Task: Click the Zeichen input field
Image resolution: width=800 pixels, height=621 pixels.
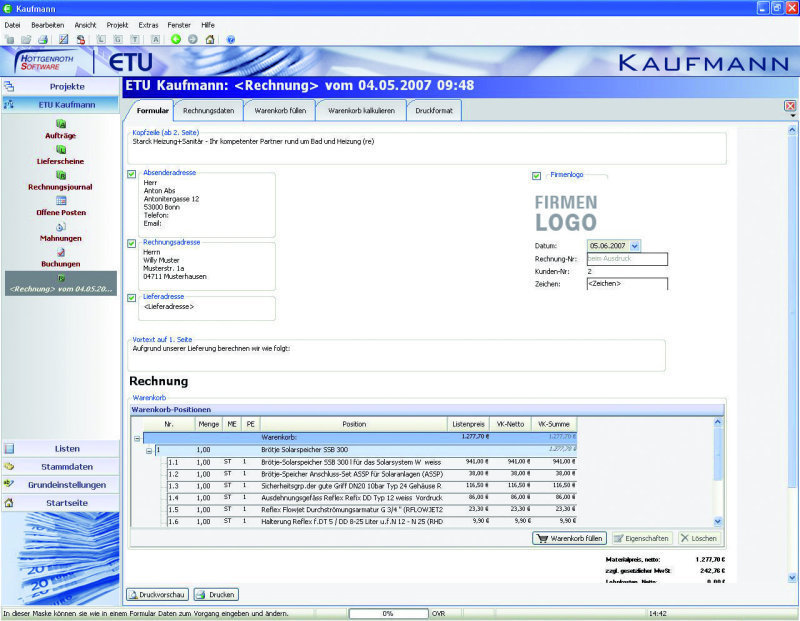Action: coord(627,284)
